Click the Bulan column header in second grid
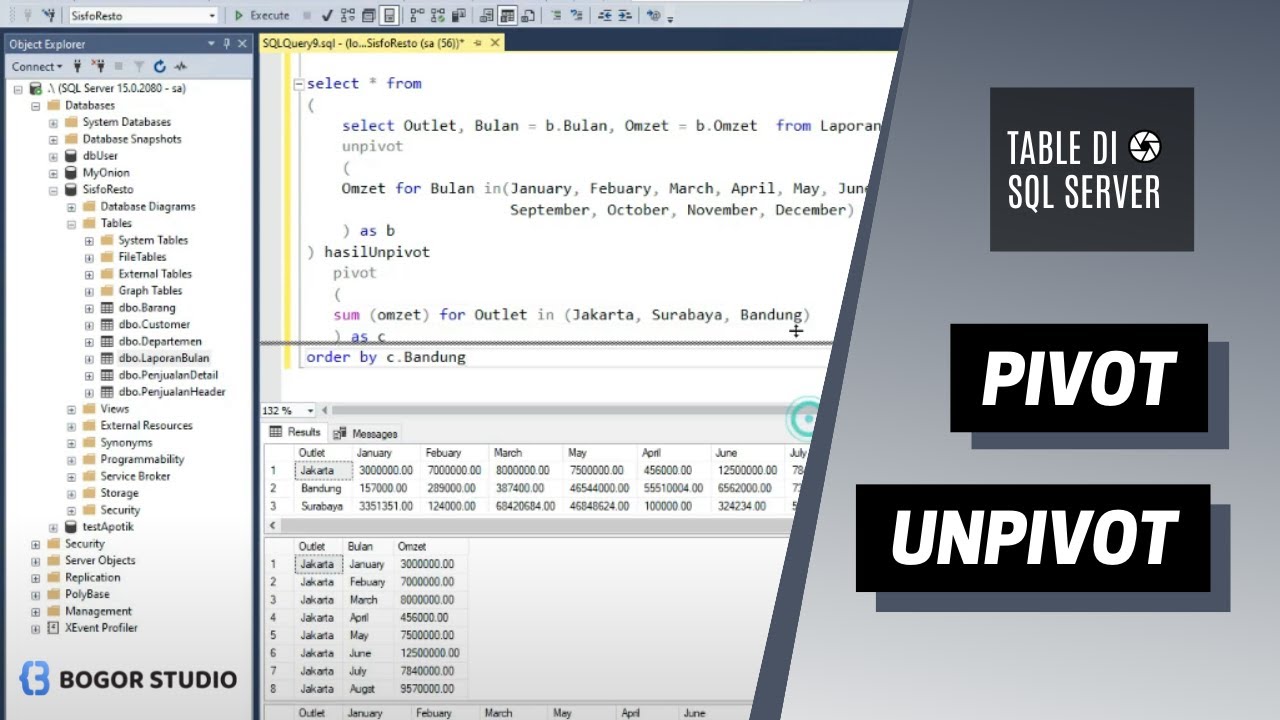The image size is (1280, 720). (x=360, y=546)
